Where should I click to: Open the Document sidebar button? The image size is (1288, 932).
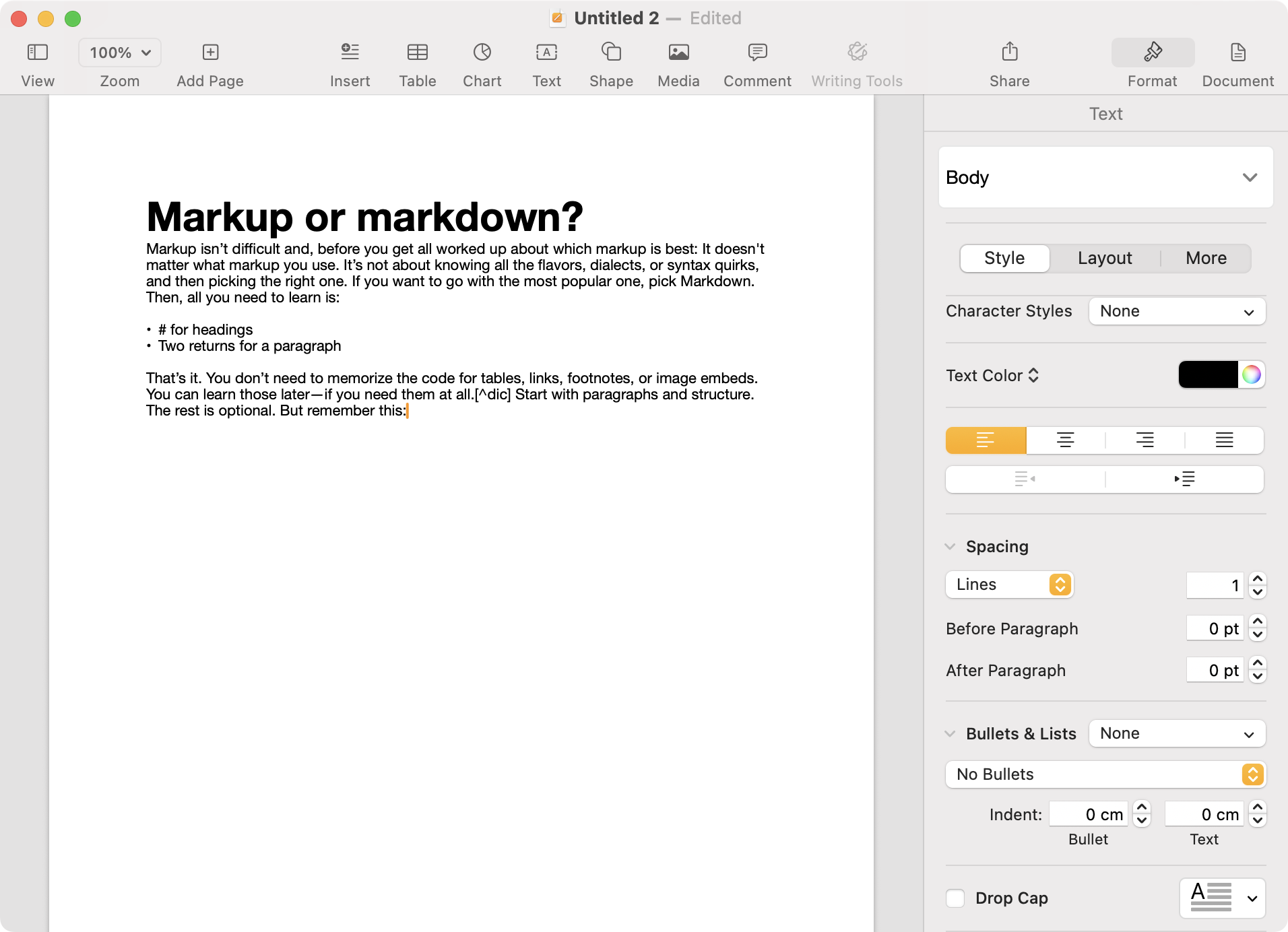[1237, 53]
